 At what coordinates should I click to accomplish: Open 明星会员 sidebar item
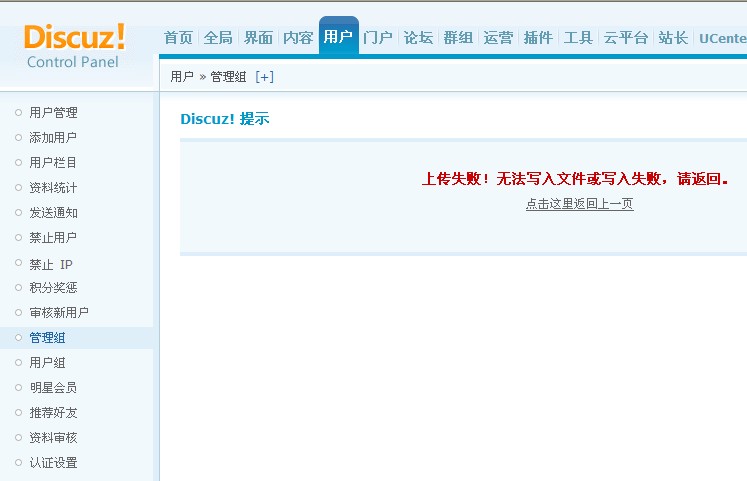[x=53, y=388]
